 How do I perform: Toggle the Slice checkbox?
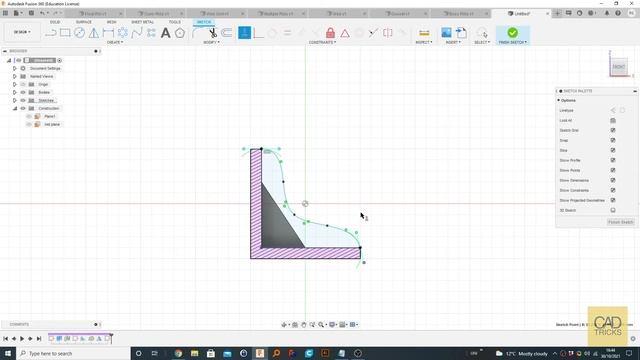pyautogui.click(x=613, y=150)
